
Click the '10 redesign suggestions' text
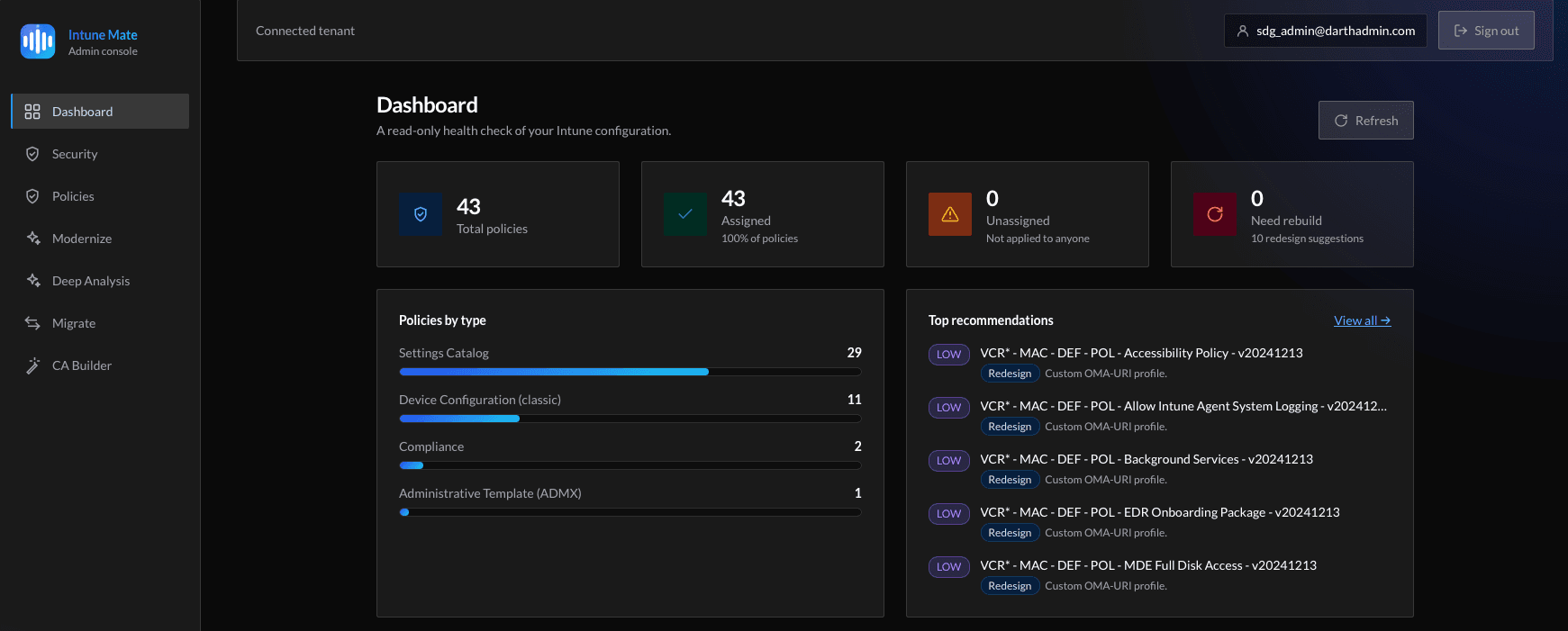click(x=1307, y=239)
